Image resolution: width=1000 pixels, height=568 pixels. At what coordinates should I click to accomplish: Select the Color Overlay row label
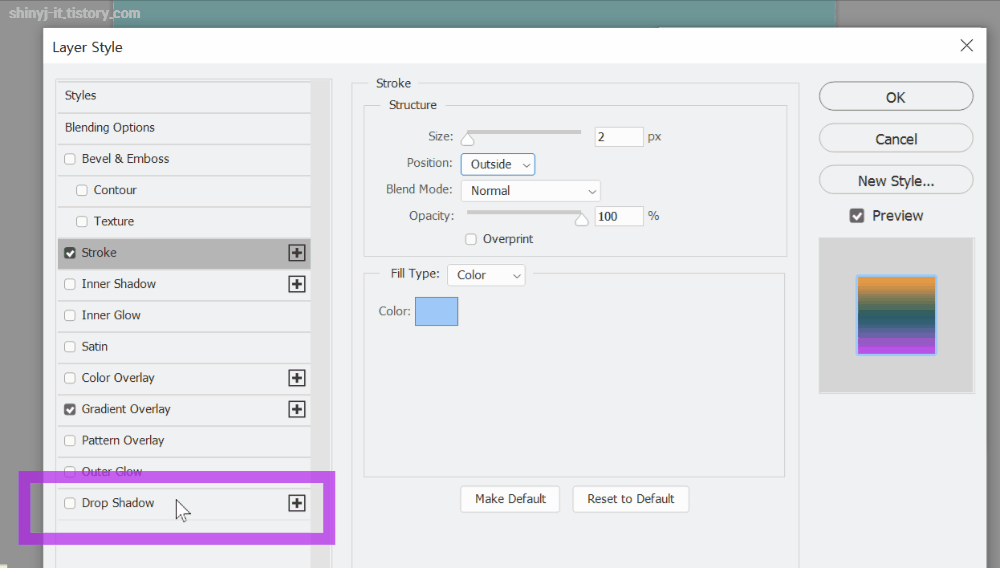(118, 377)
